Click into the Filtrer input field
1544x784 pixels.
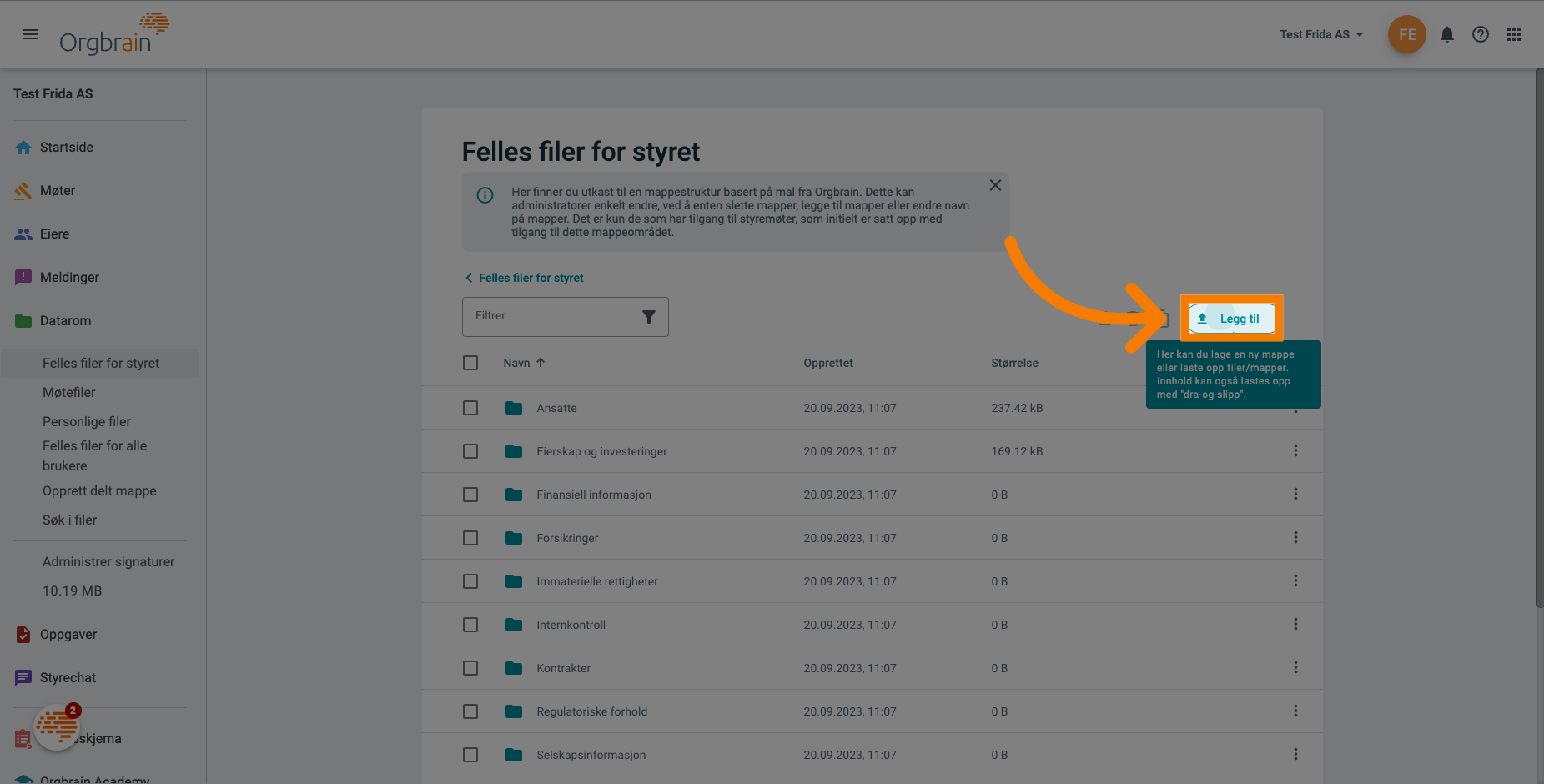point(566,317)
